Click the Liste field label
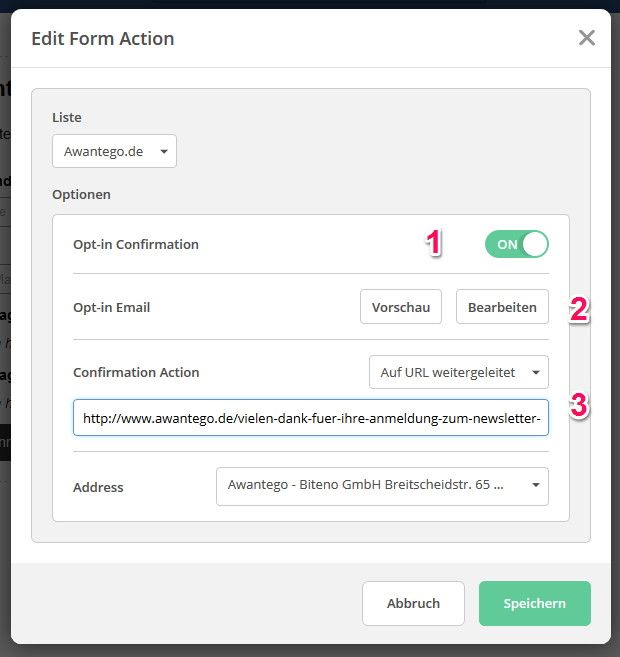This screenshot has height=657, width=620. [66, 117]
